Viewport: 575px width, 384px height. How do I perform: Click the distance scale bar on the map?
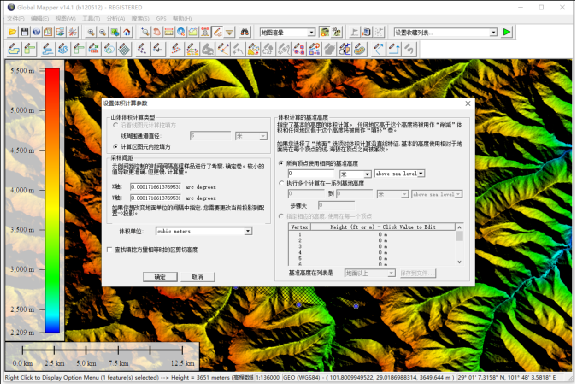click(102, 355)
